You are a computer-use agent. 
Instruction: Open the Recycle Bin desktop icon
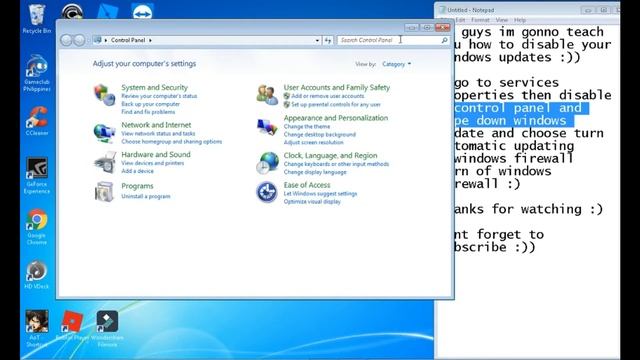[37, 18]
